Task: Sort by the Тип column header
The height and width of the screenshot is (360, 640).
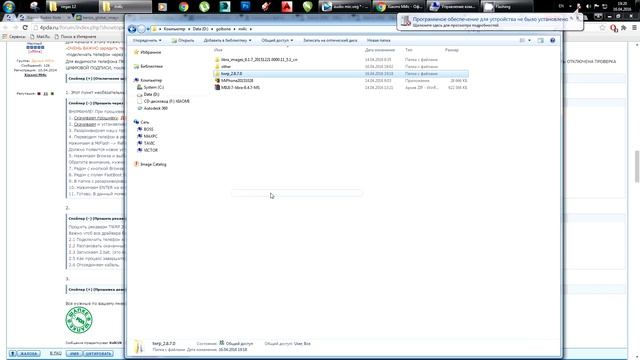Action: pyautogui.click(x=409, y=50)
